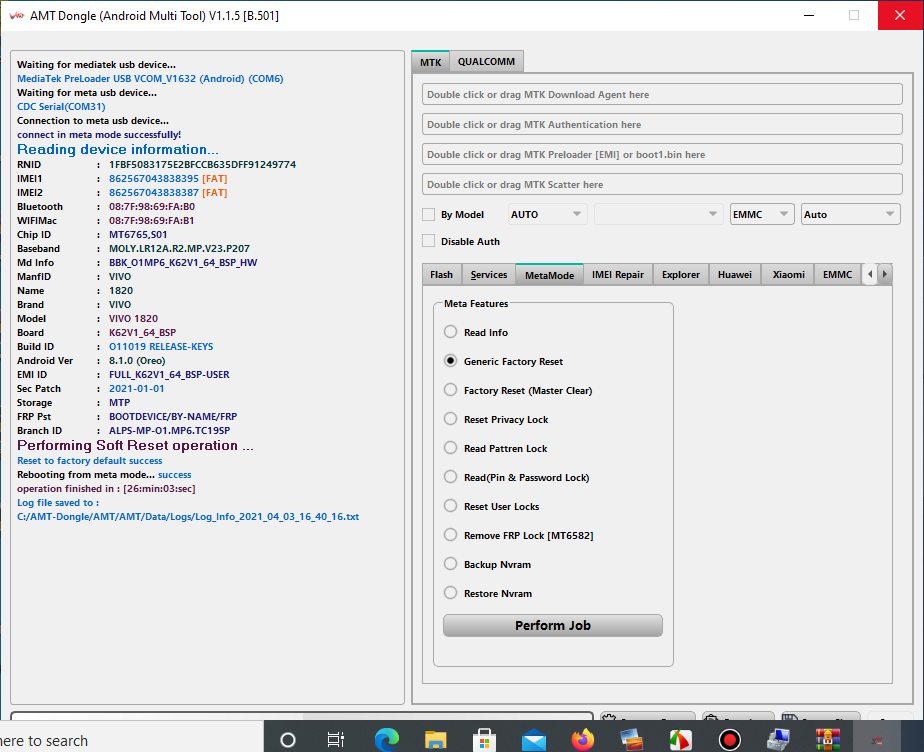This screenshot has width=924, height=752.
Task: Launch Firefox from the taskbar
Action: tap(583, 739)
